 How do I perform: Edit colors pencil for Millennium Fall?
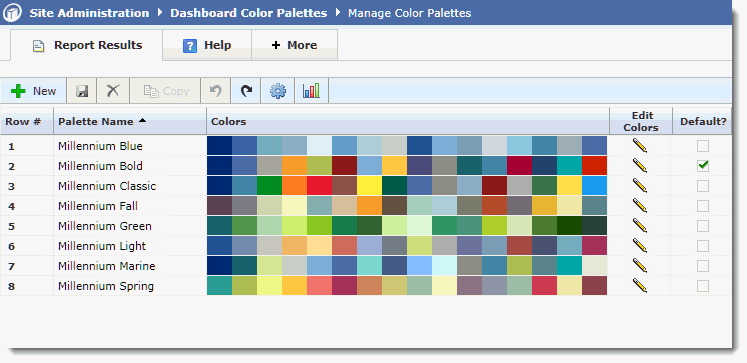[640, 206]
